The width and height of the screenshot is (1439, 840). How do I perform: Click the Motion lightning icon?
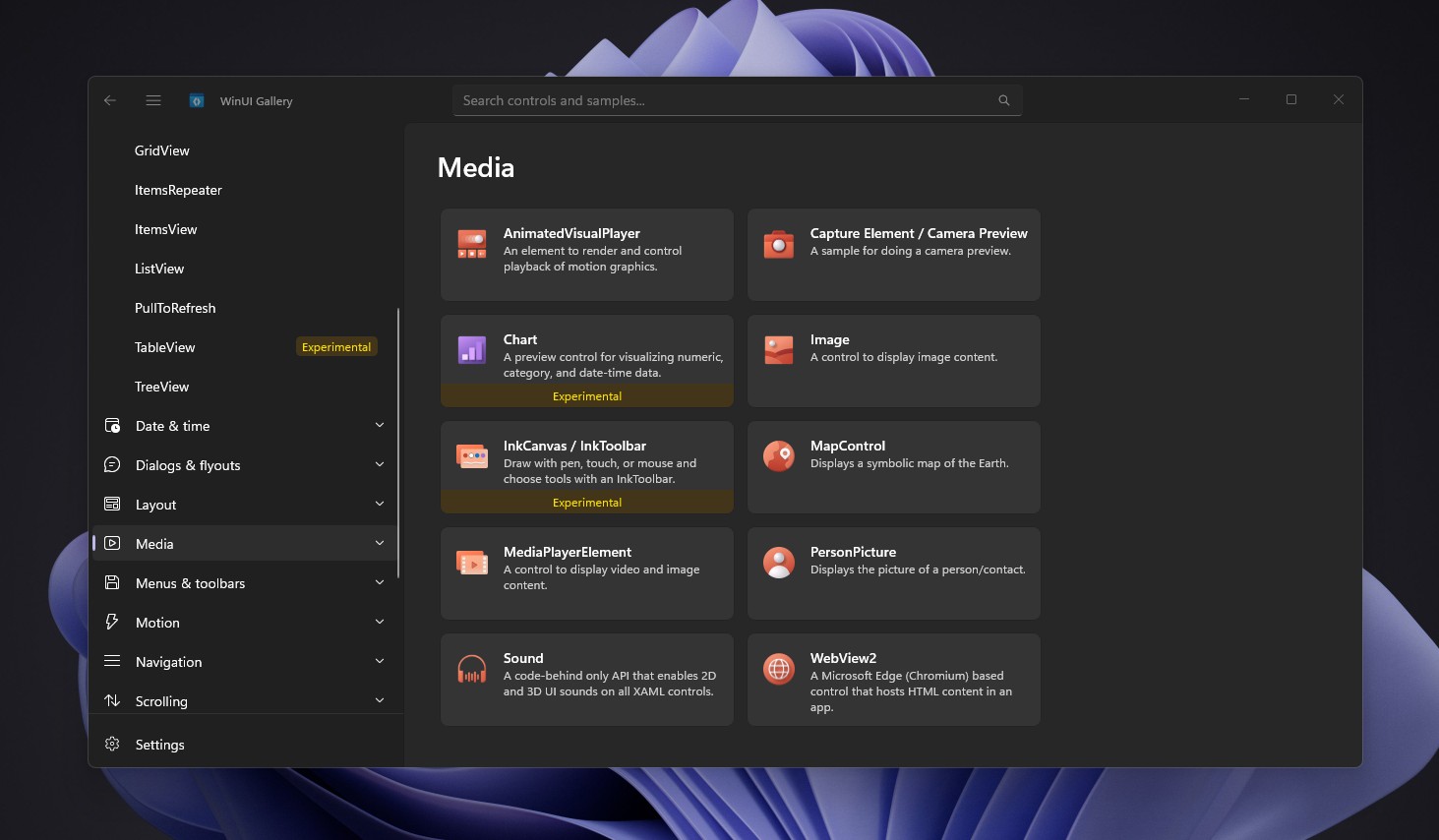tap(112, 622)
